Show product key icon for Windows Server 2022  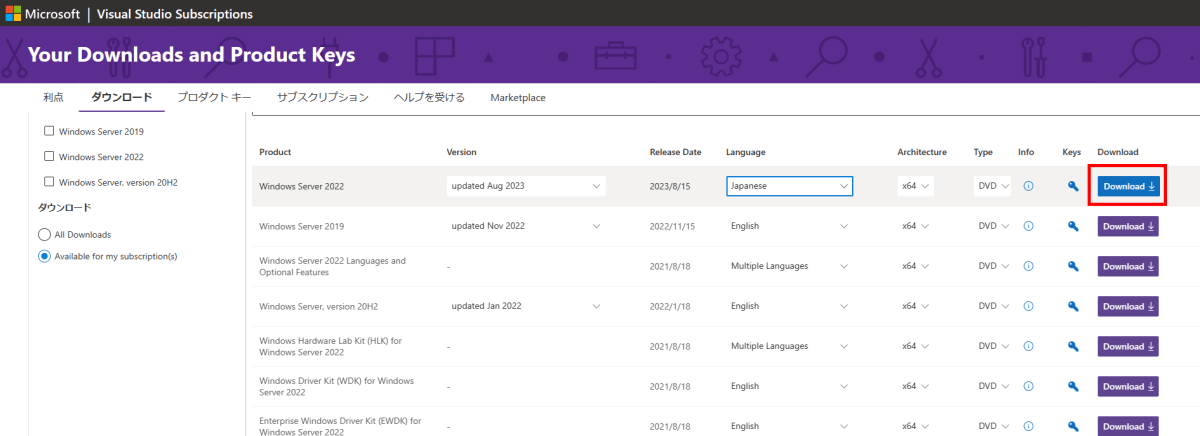point(1073,186)
